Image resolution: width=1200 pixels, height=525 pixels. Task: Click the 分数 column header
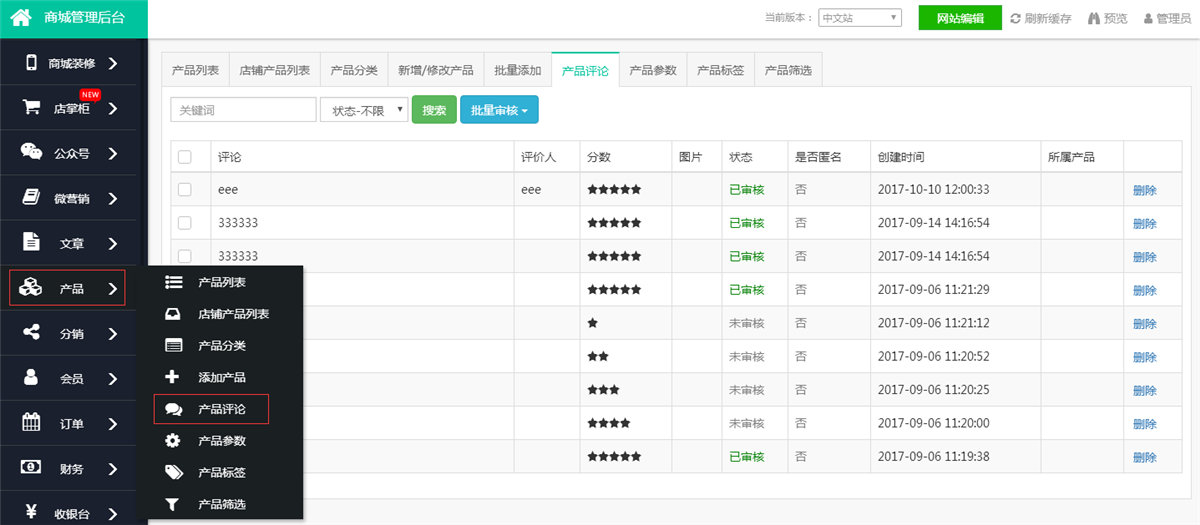point(599,157)
